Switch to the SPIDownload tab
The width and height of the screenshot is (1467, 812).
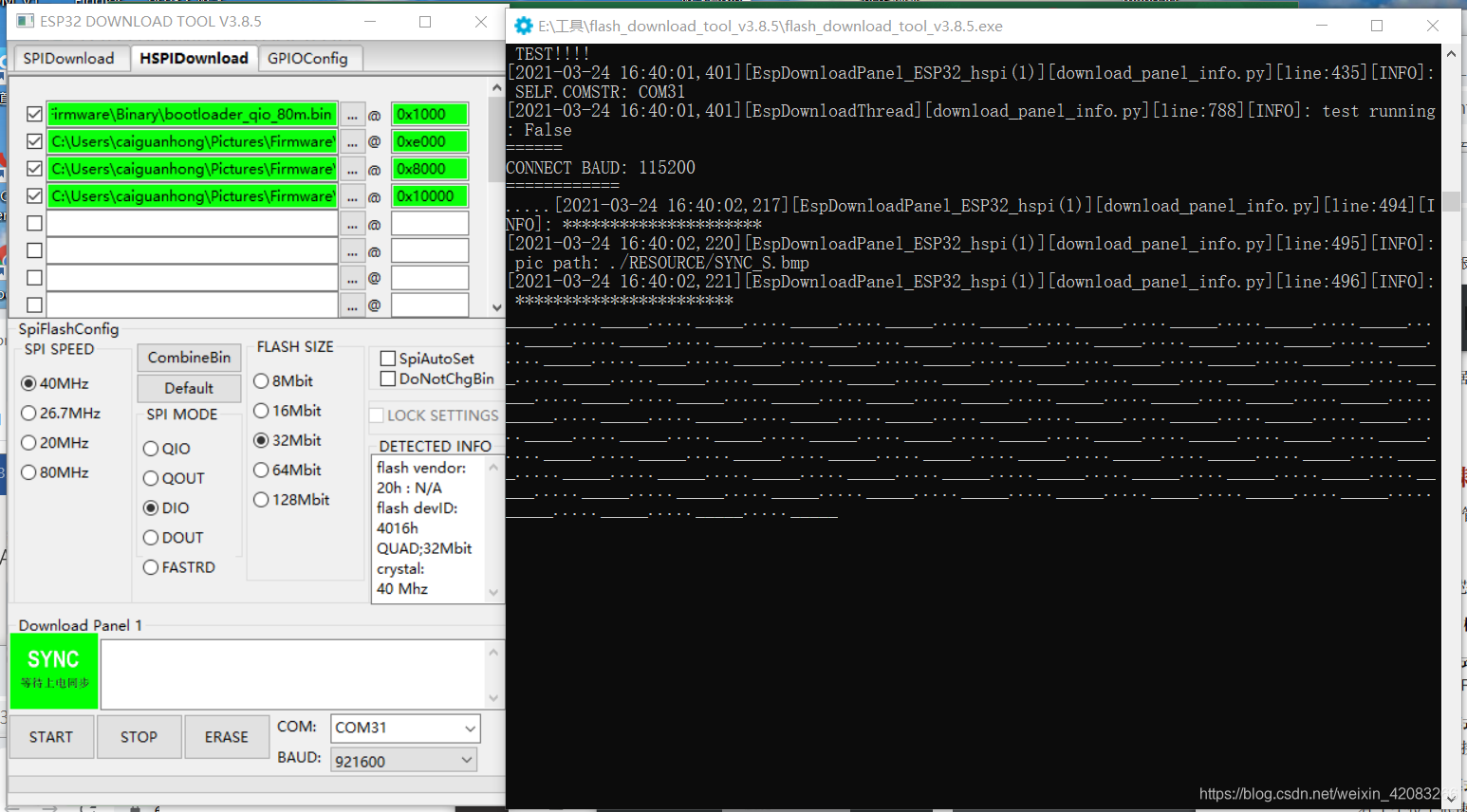coord(68,59)
